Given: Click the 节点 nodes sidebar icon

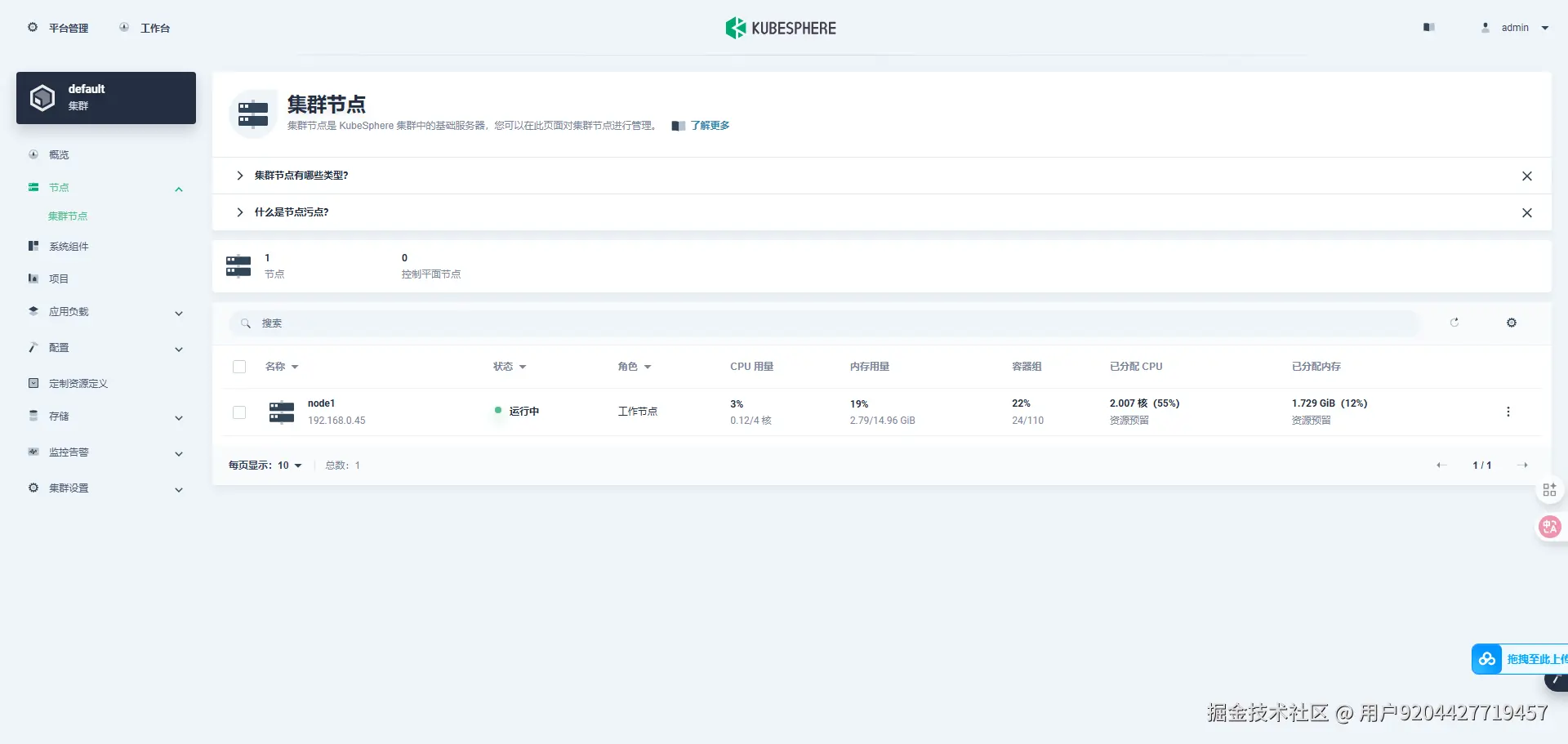Looking at the screenshot, I should 33,187.
